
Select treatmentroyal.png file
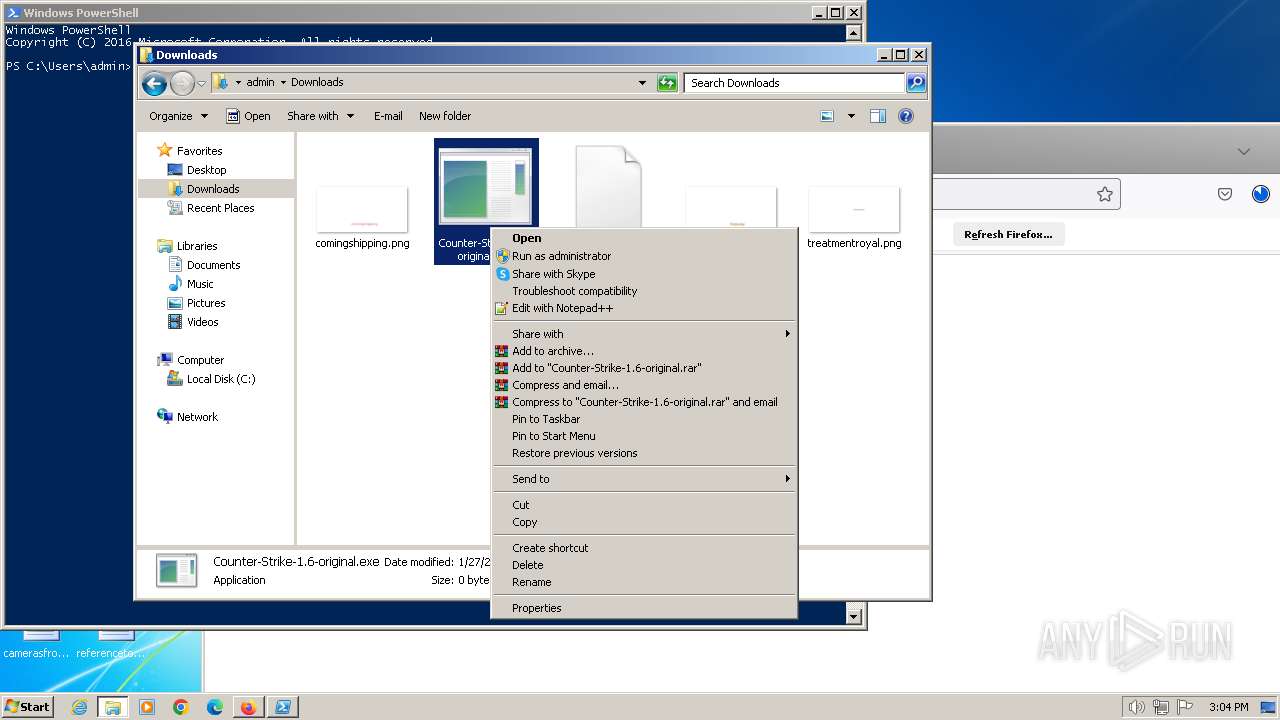854,217
